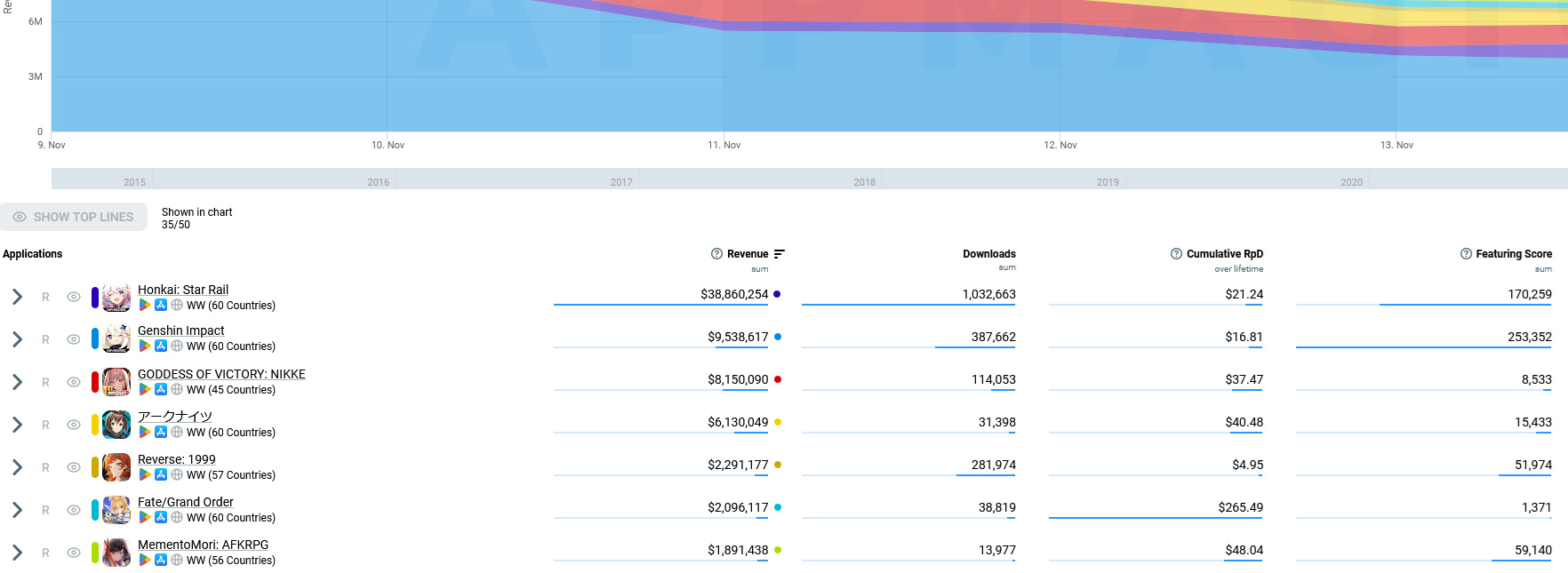Click the R icon in Fate/Grand Order row
The width and height of the screenshot is (1568, 573).
45,510
